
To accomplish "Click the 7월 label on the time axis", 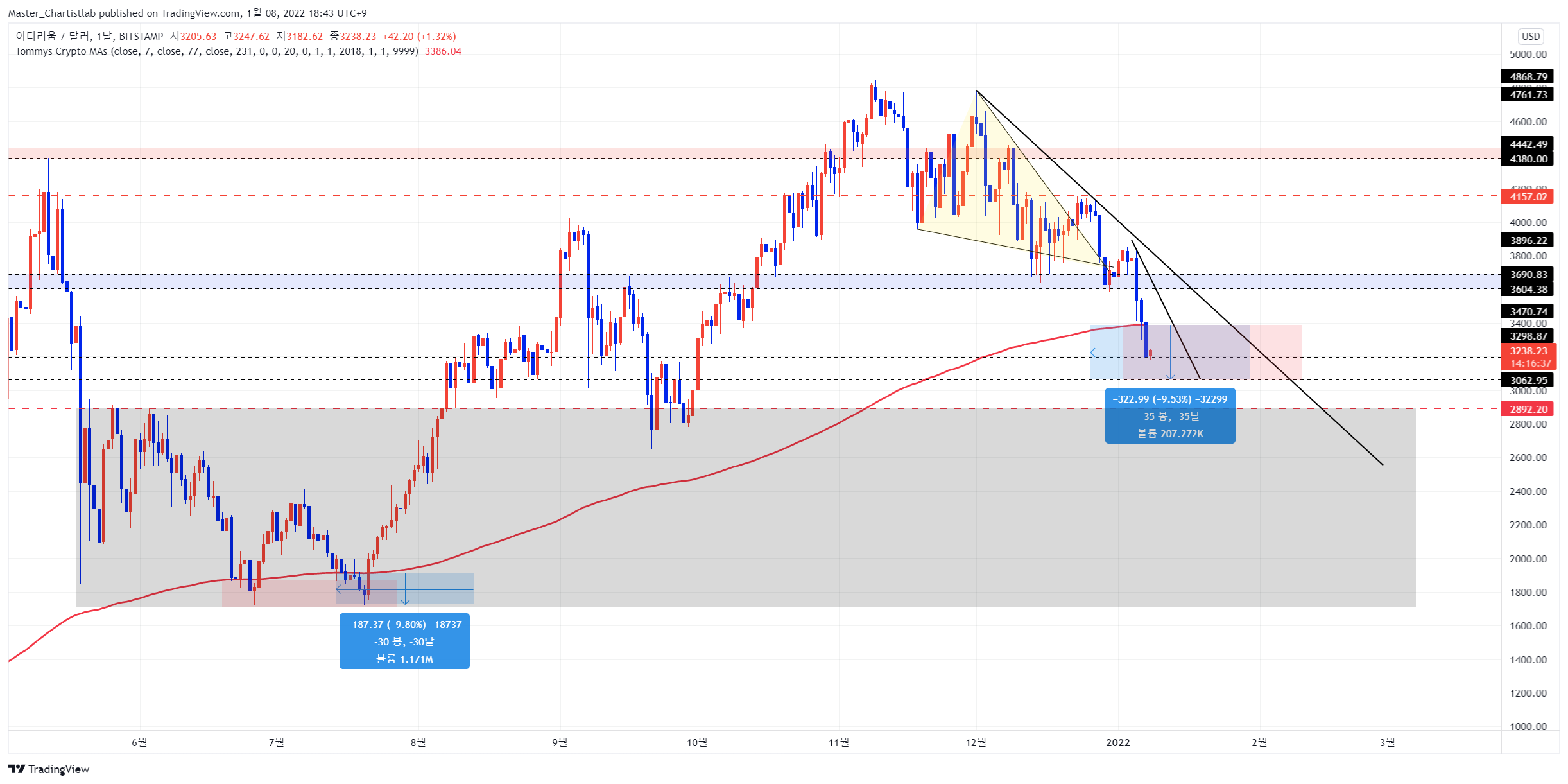I will (x=277, y=742).
